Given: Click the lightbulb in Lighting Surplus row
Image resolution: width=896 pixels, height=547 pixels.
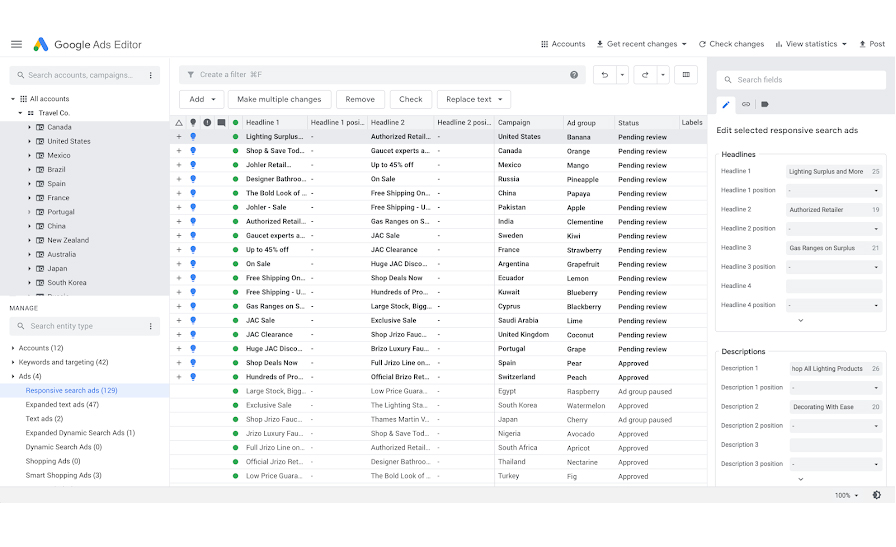Looking at the screenshot, I should [193, 137].
